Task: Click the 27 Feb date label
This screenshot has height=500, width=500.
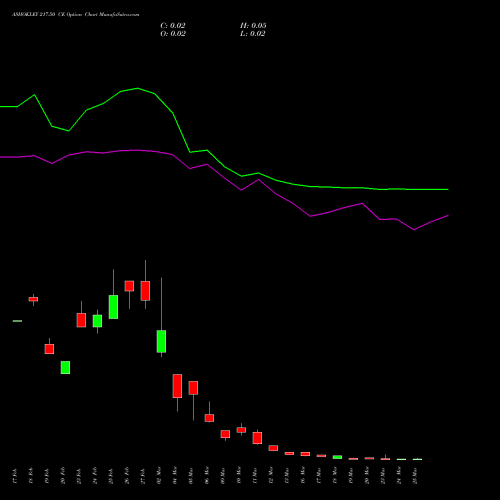Action: pyautogui.click(x=143, y=476)
